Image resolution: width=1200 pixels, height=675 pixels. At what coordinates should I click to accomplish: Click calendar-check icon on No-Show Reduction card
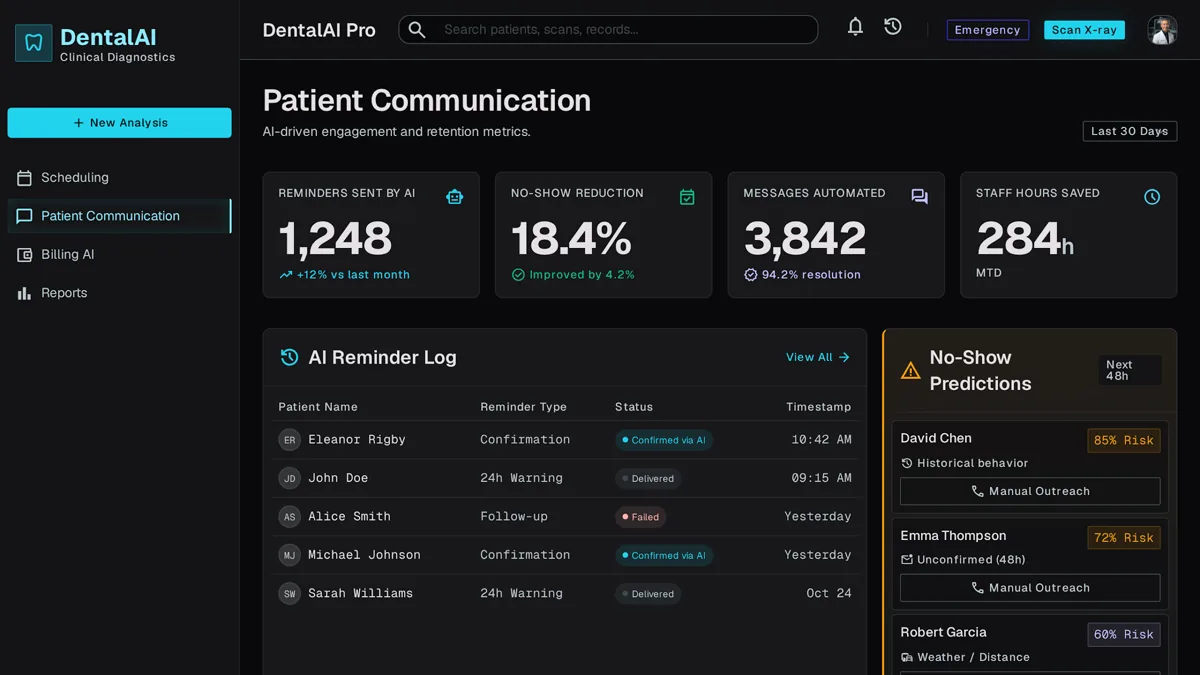click(687, 197)
